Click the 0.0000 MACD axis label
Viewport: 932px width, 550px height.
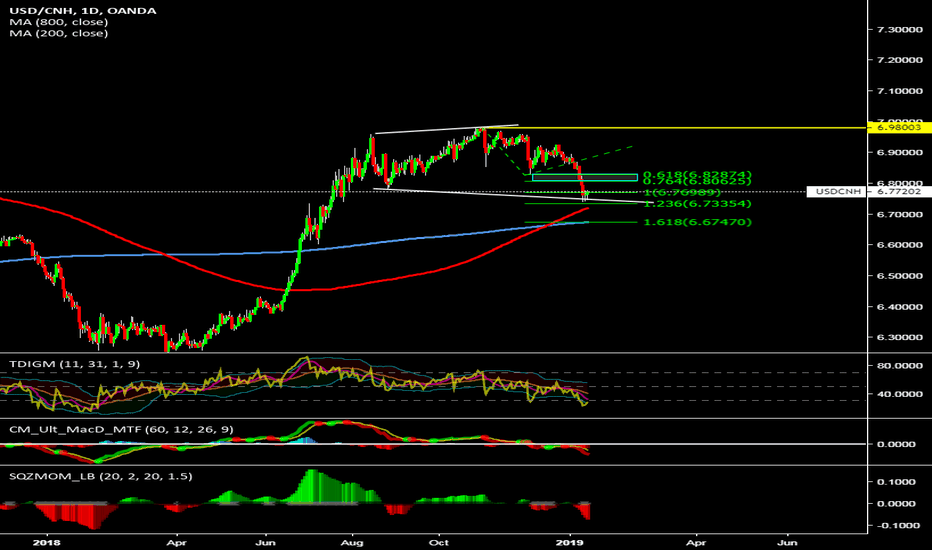[x=896, y=444]
